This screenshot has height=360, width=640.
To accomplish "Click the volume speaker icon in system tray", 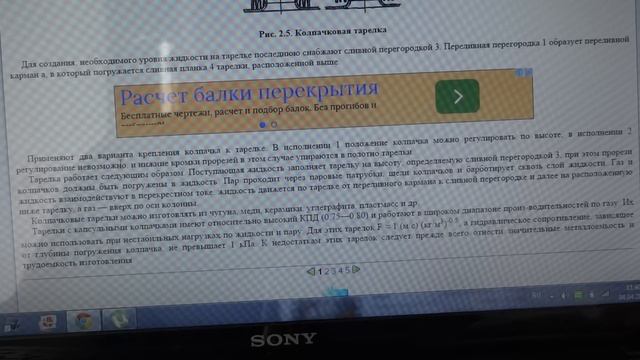I will [x=564, y=295].
